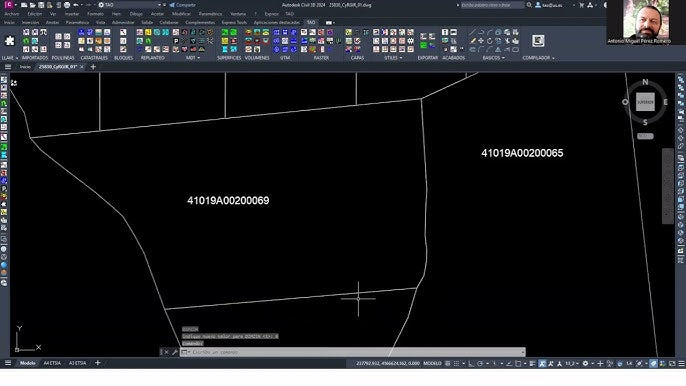Click the Autodesk account user icon
This screenshot has height=386, width=686.
[538, 5]
